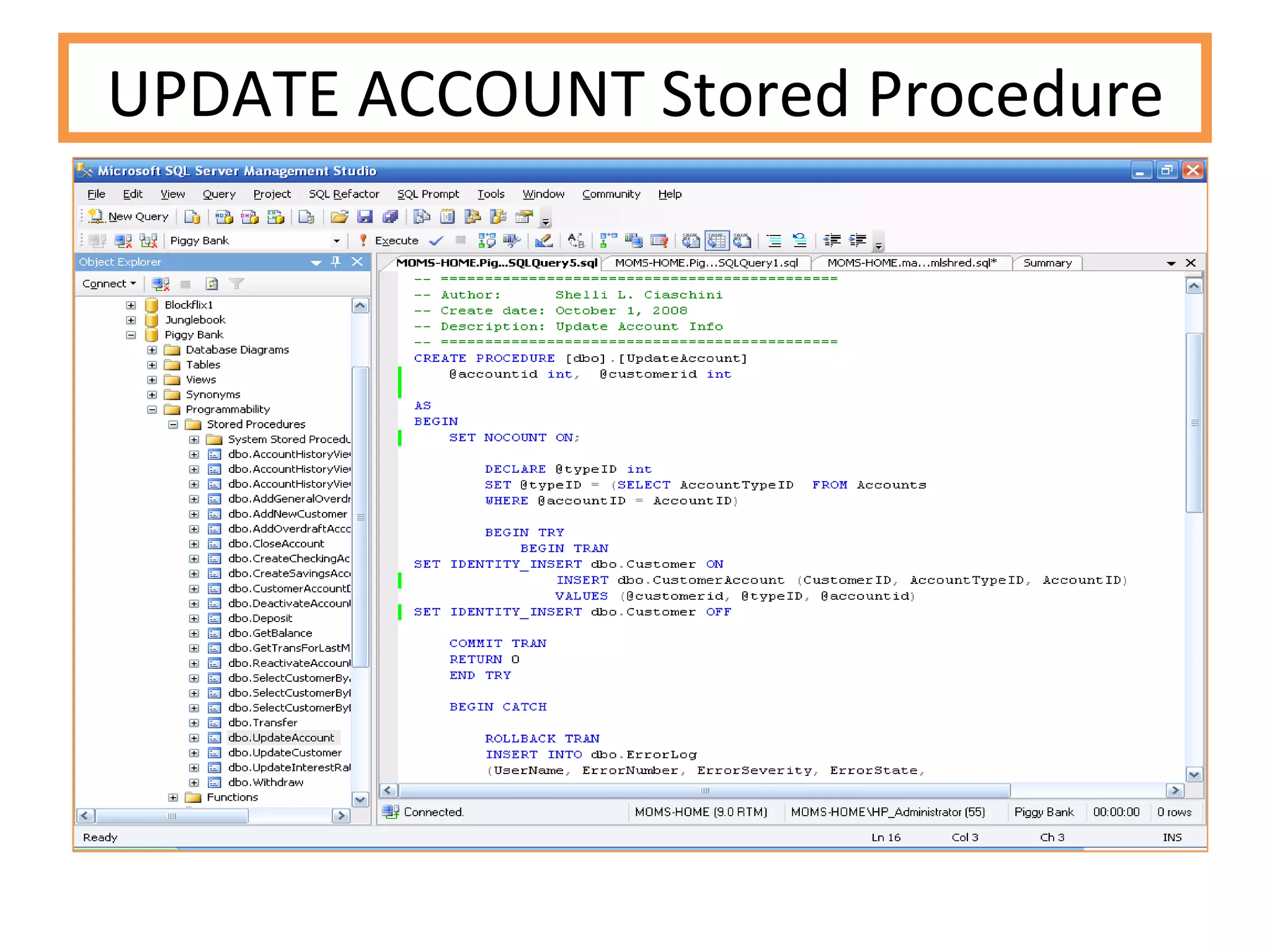Select dbo.UpdateAccount stored procedure
The width and height of the screenshot is (1270, 952).
[281, 738]
